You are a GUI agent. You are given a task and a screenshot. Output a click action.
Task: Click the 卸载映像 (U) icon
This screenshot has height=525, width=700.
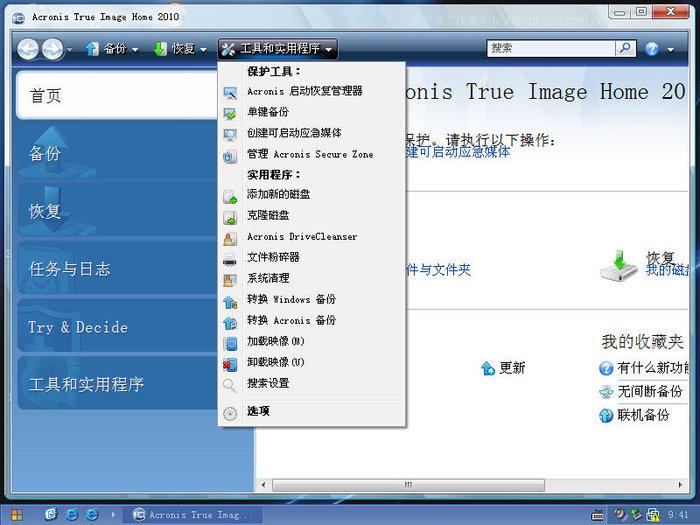coord(230,364)
